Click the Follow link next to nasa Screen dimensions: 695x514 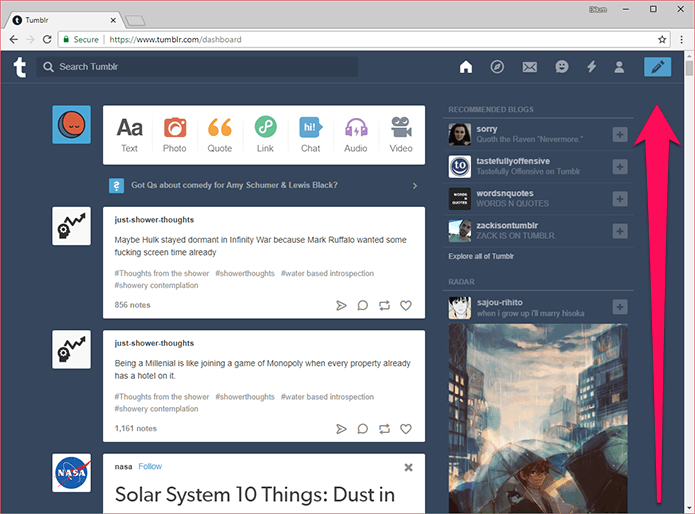[150, 466]
